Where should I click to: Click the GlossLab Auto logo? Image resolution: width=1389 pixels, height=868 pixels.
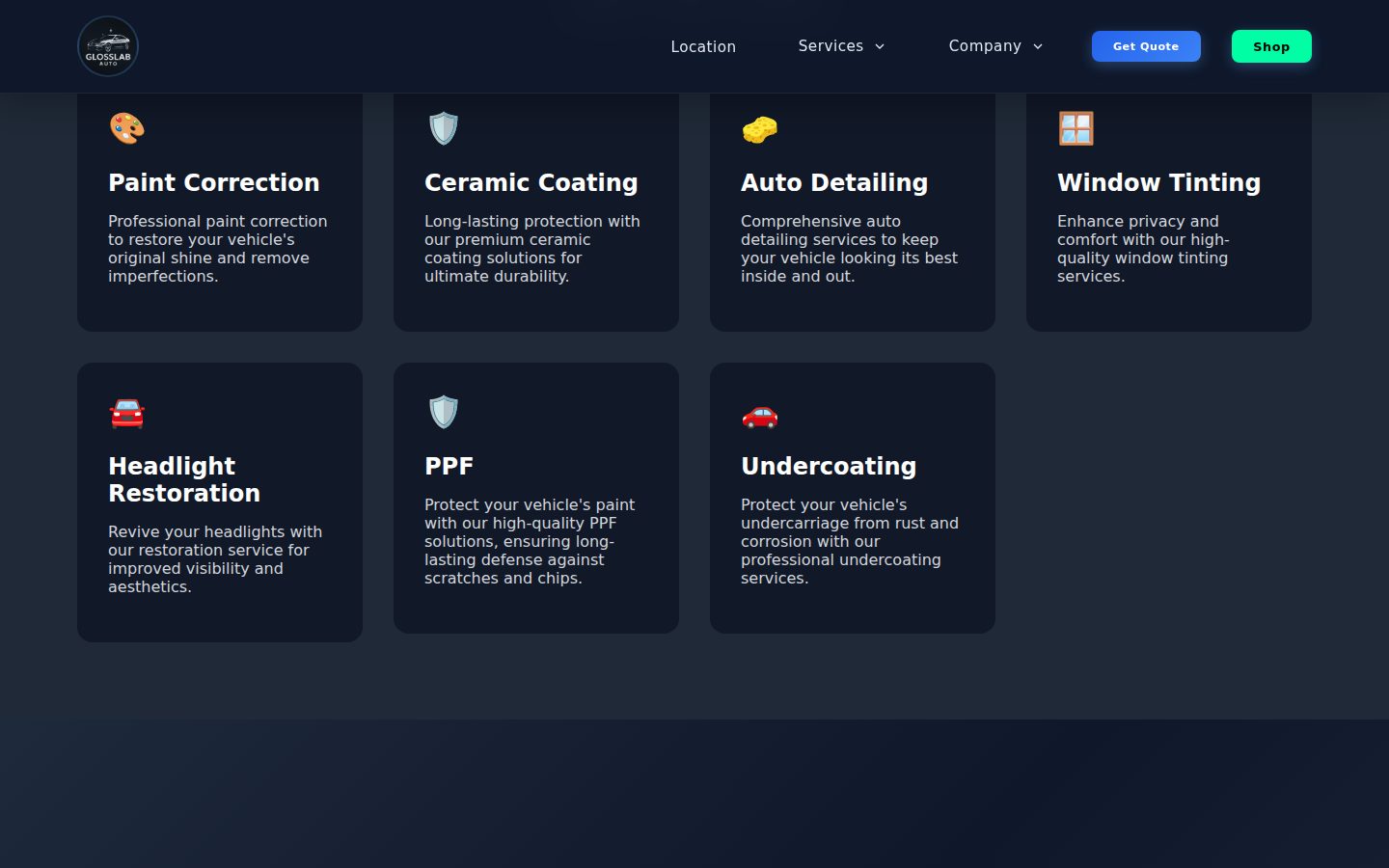point(108,46)
